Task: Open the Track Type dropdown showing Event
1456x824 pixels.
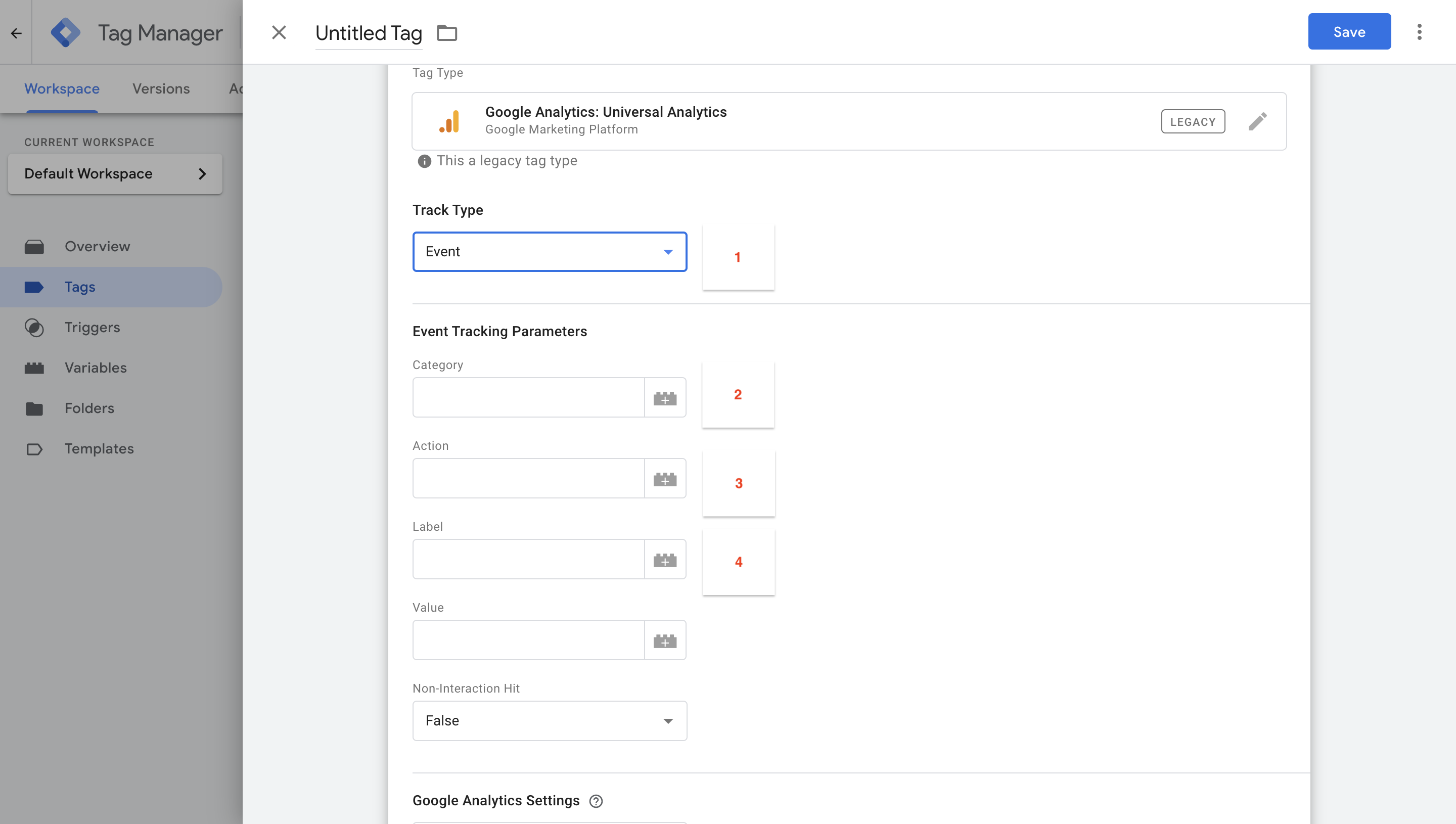Action: [550, 252]
